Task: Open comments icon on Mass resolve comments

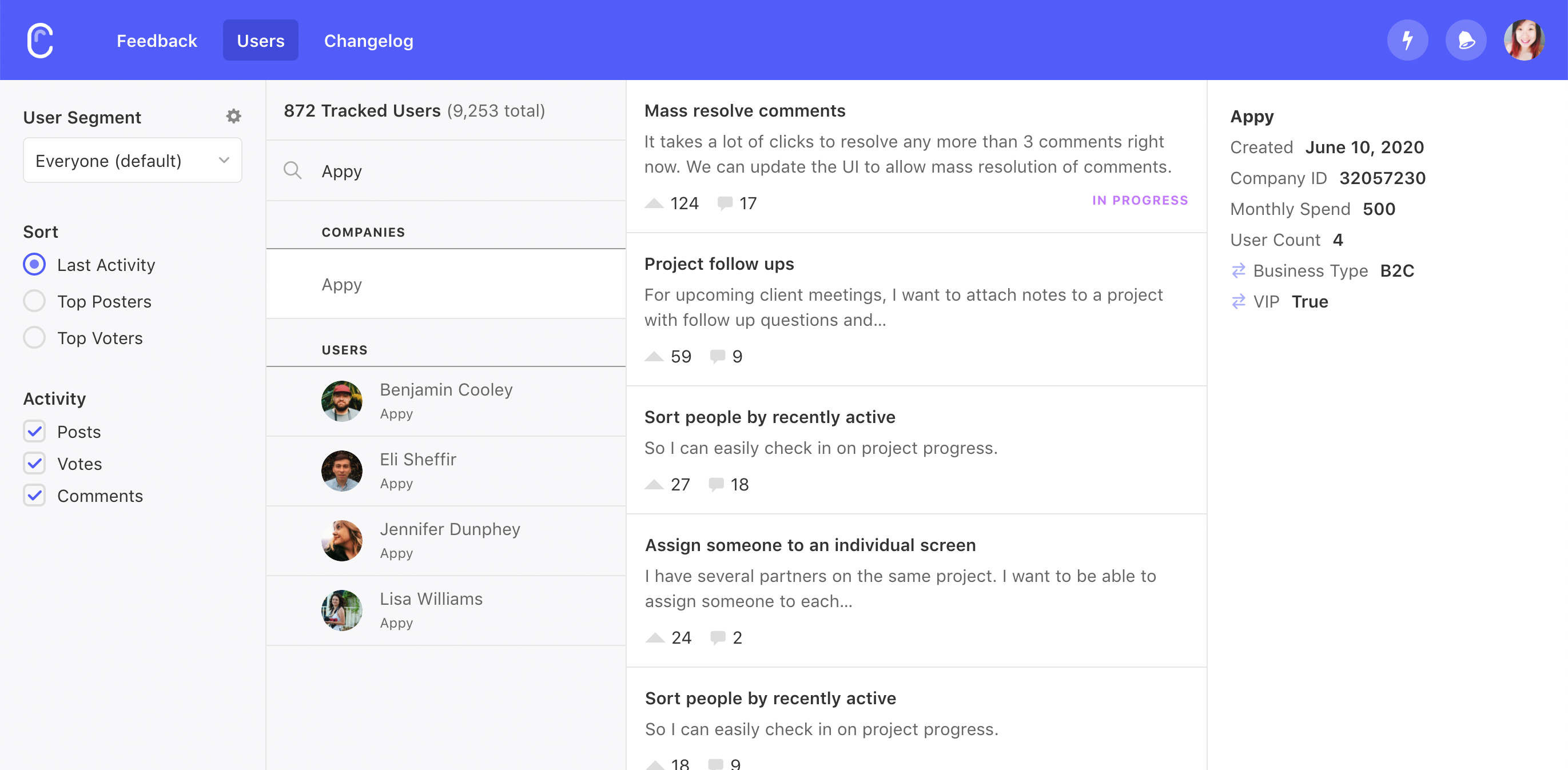Action: click(725, 204)
